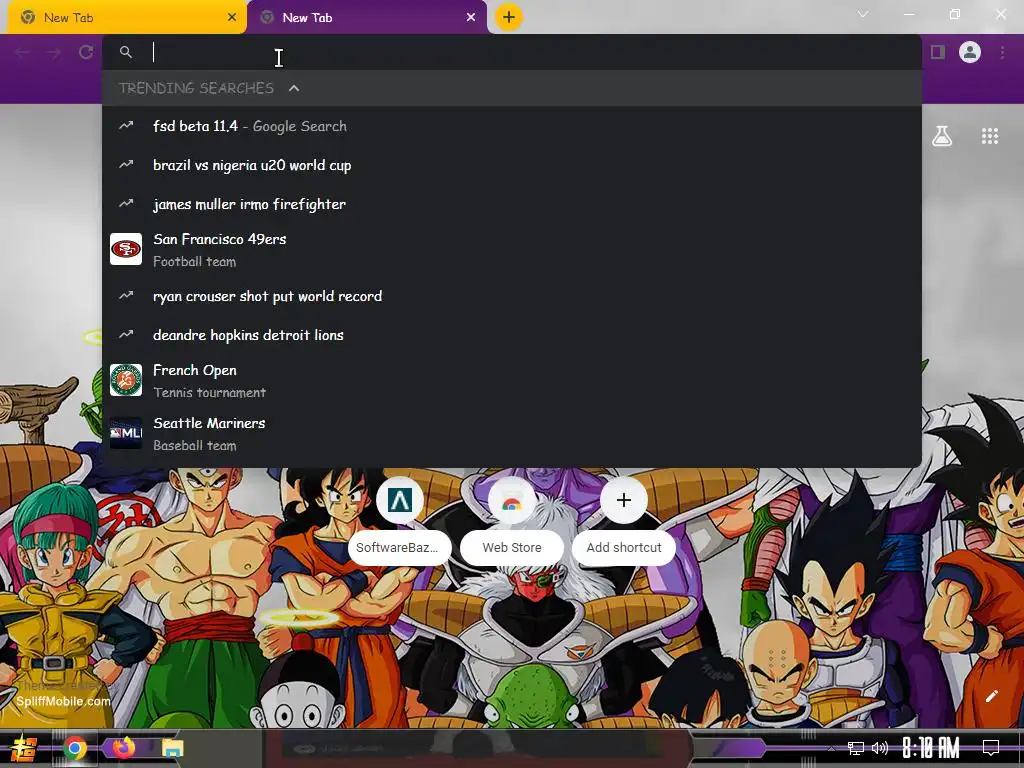Open Google Chrome from the taskbar
Viewport: 1024px width, 768px height.
[x=74, y=748]
